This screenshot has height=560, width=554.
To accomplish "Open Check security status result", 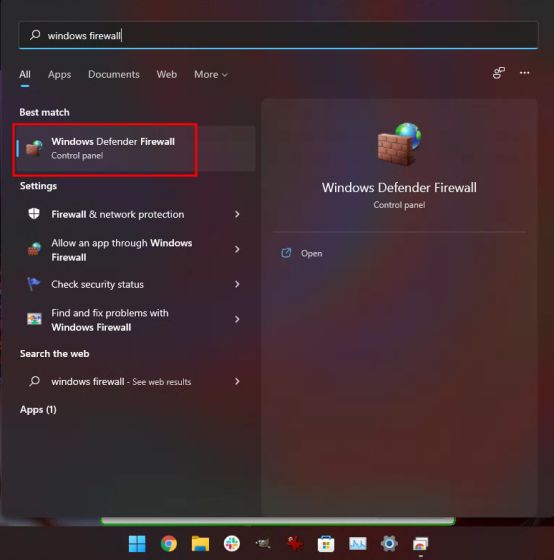I will click(134, 284).
